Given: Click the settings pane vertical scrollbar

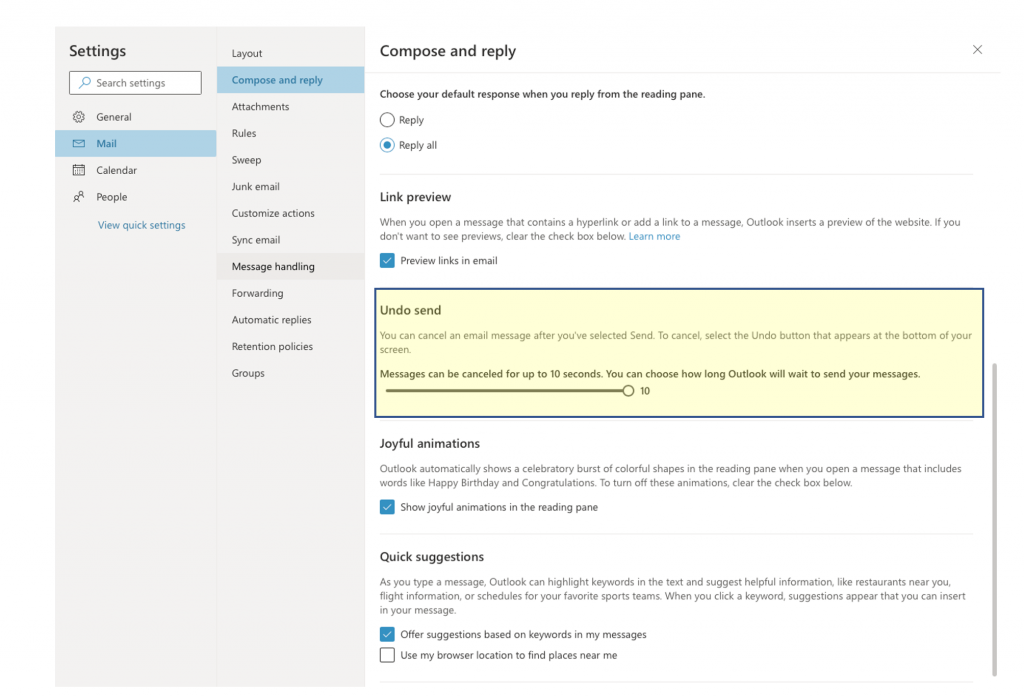Looking at the screenshot, I should coord(995,519).
